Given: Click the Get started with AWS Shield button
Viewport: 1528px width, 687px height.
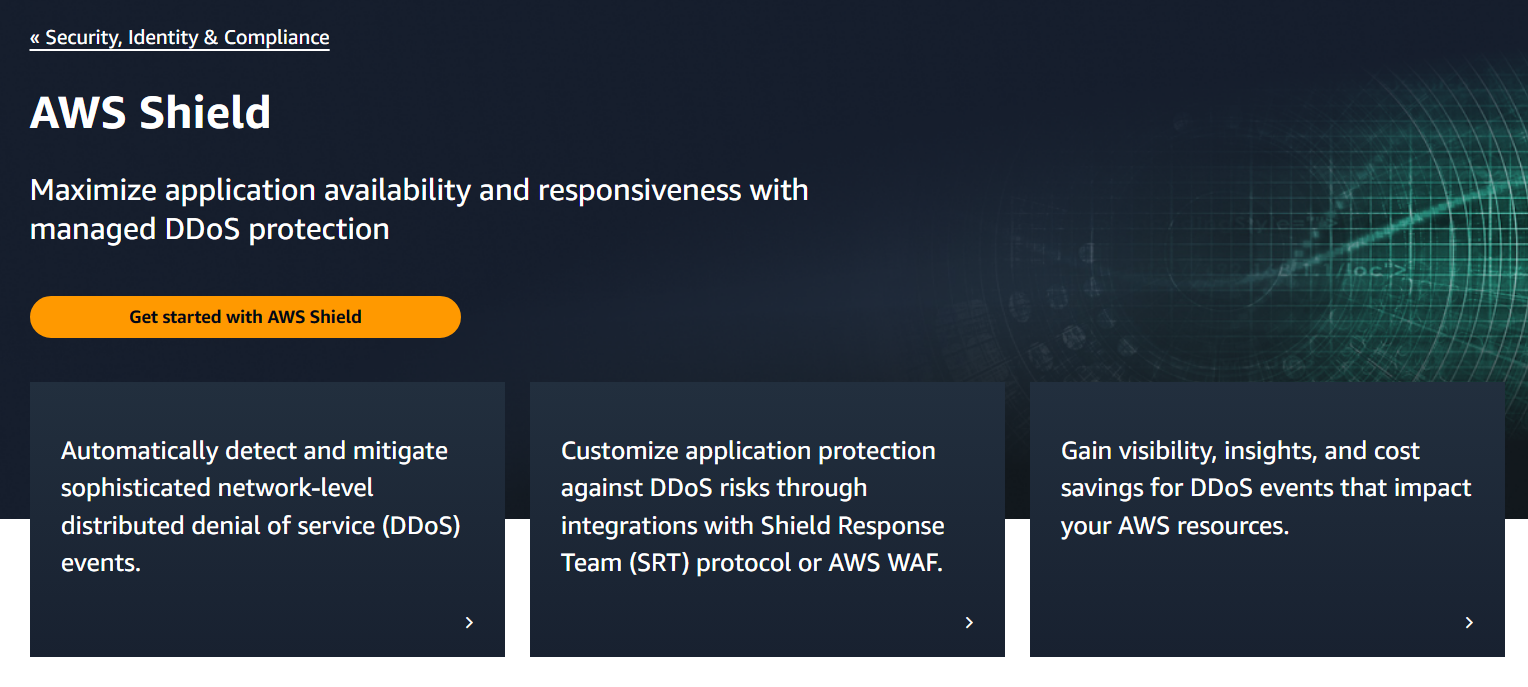Looking at the screenshot, I should coord(245,316).
